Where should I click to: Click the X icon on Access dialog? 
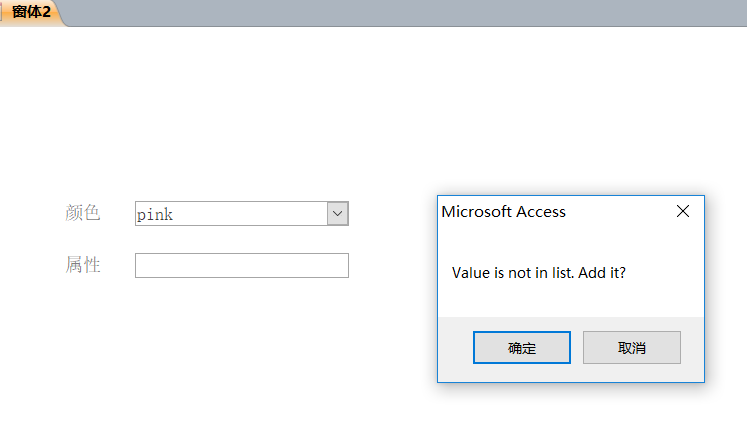[x=683, y=211]
